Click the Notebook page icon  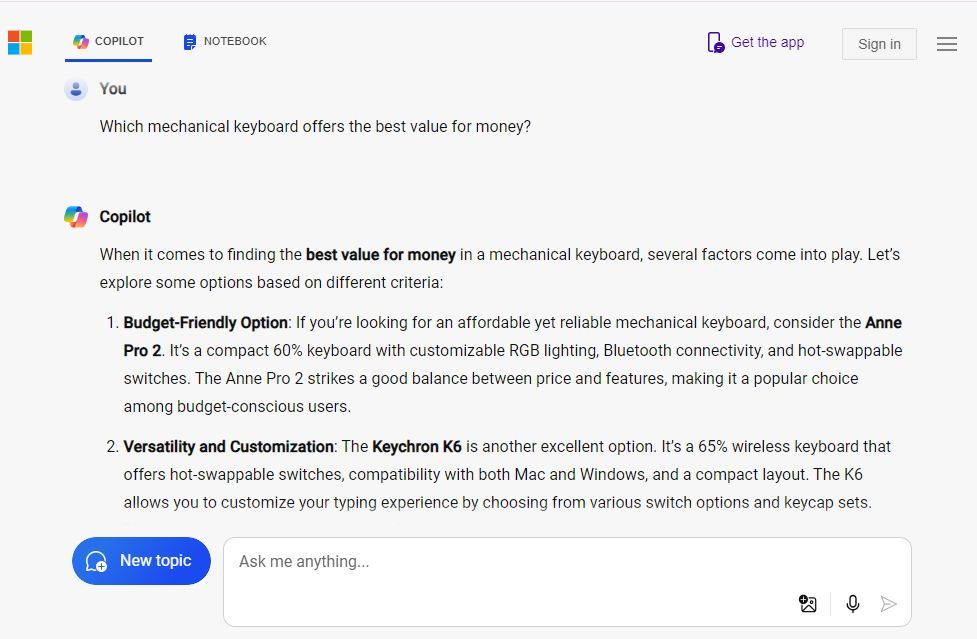189,42
